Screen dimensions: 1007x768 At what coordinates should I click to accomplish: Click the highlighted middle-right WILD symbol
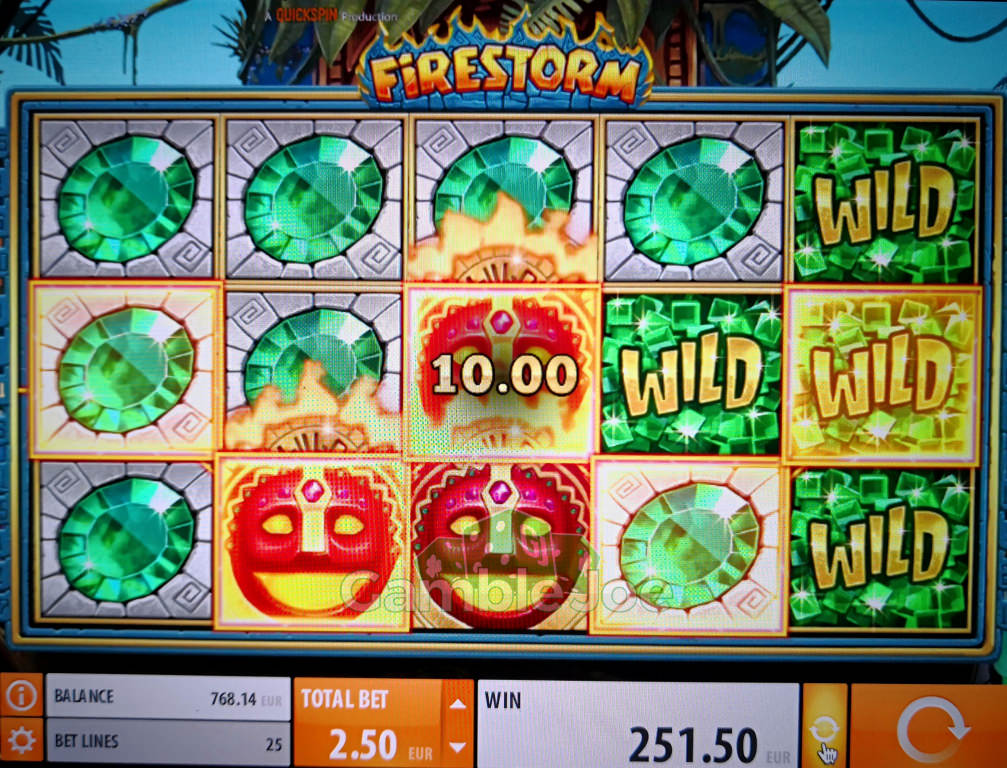click(883, 374)
